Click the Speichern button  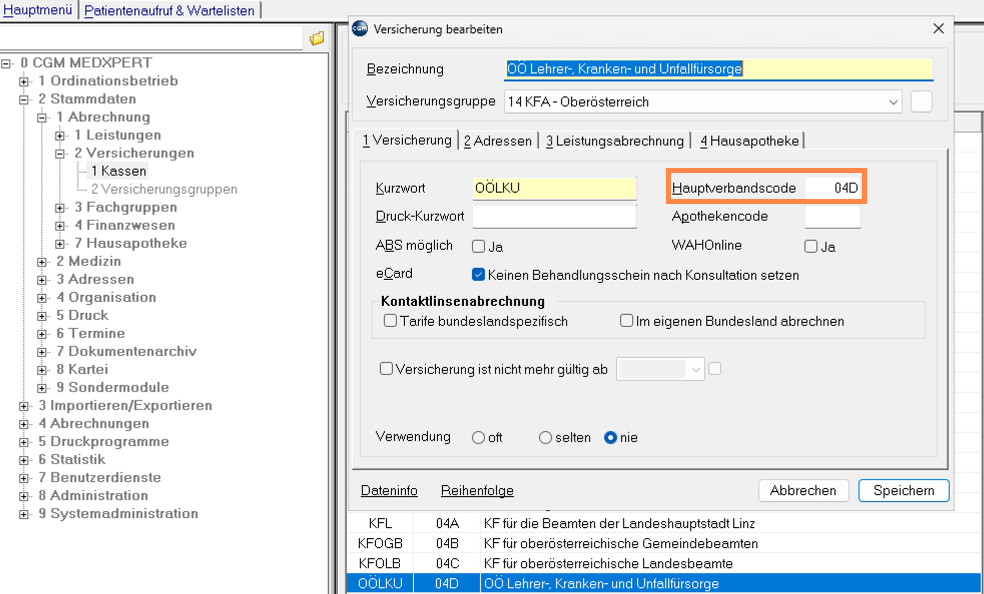click(903, 491)
